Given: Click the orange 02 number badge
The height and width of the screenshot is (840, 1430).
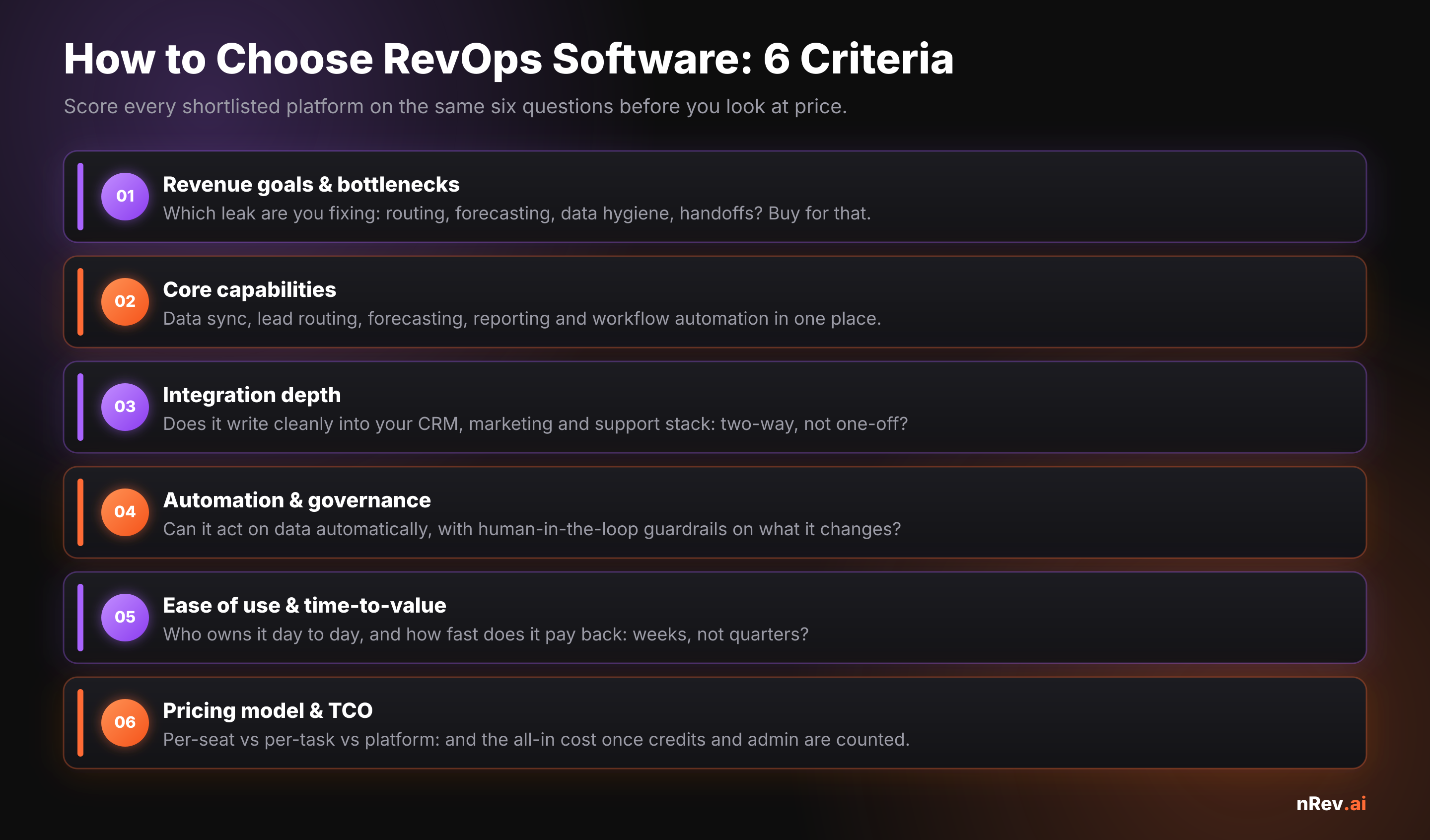Looking at the screenshot, I should coord(125,301).
